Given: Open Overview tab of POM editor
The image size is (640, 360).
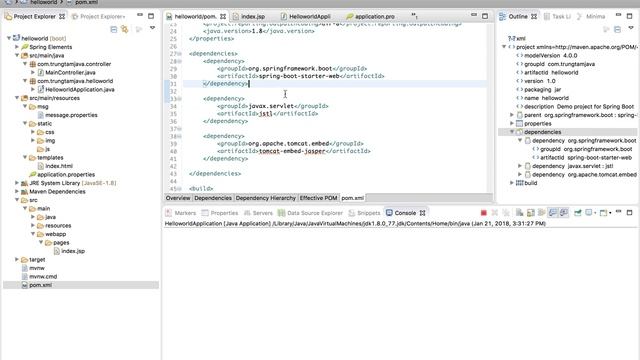Looking at the screenshot, I should click(178, 198).
